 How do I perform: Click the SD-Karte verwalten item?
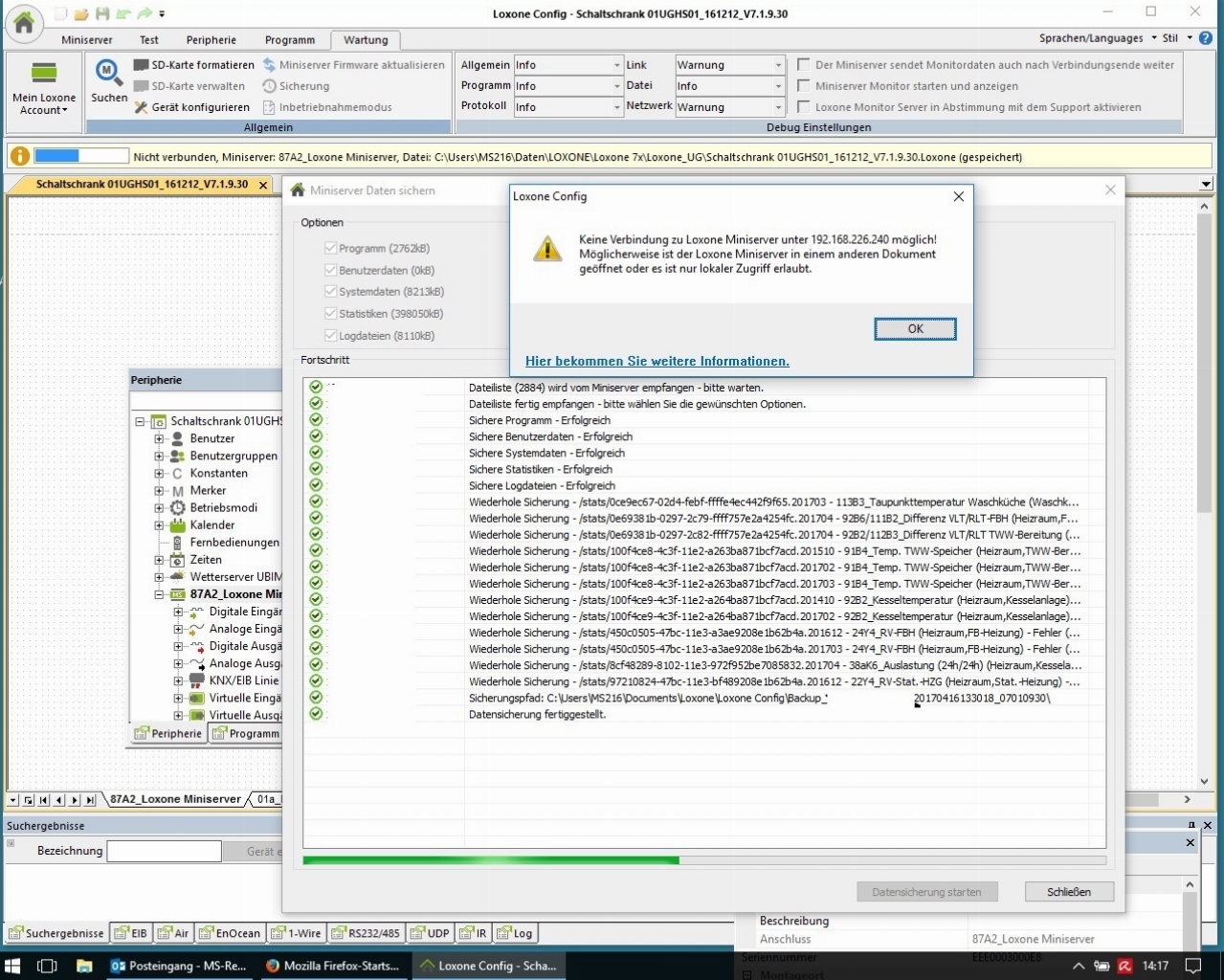(x=190, y=86)
